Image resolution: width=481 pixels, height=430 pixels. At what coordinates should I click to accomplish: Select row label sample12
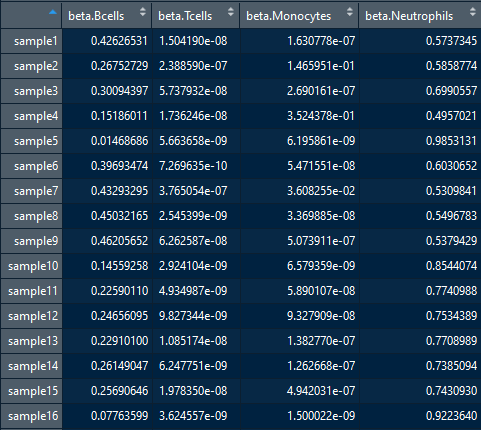coord(33,316)
